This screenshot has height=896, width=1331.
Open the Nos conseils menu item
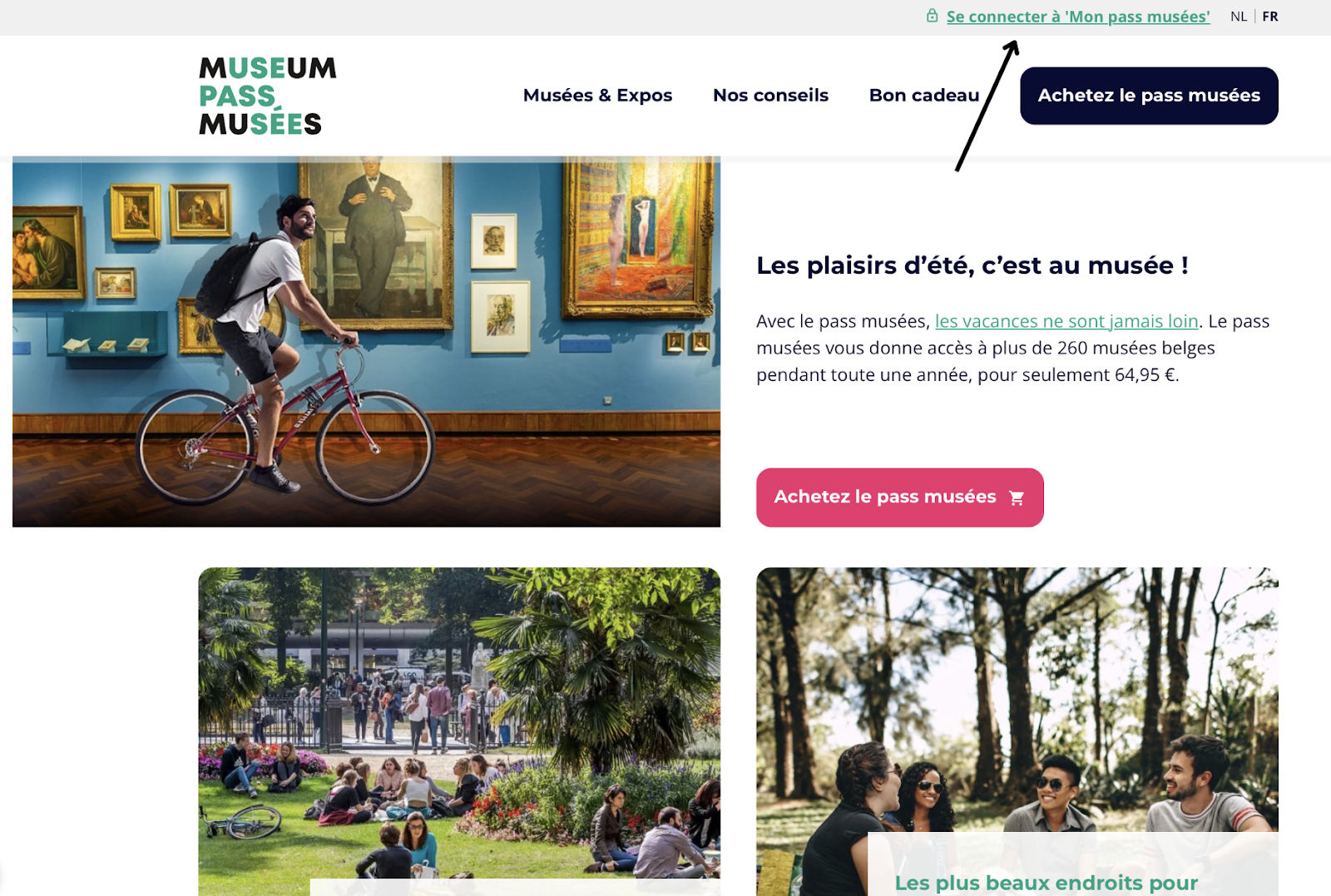[x=770, y=95]
